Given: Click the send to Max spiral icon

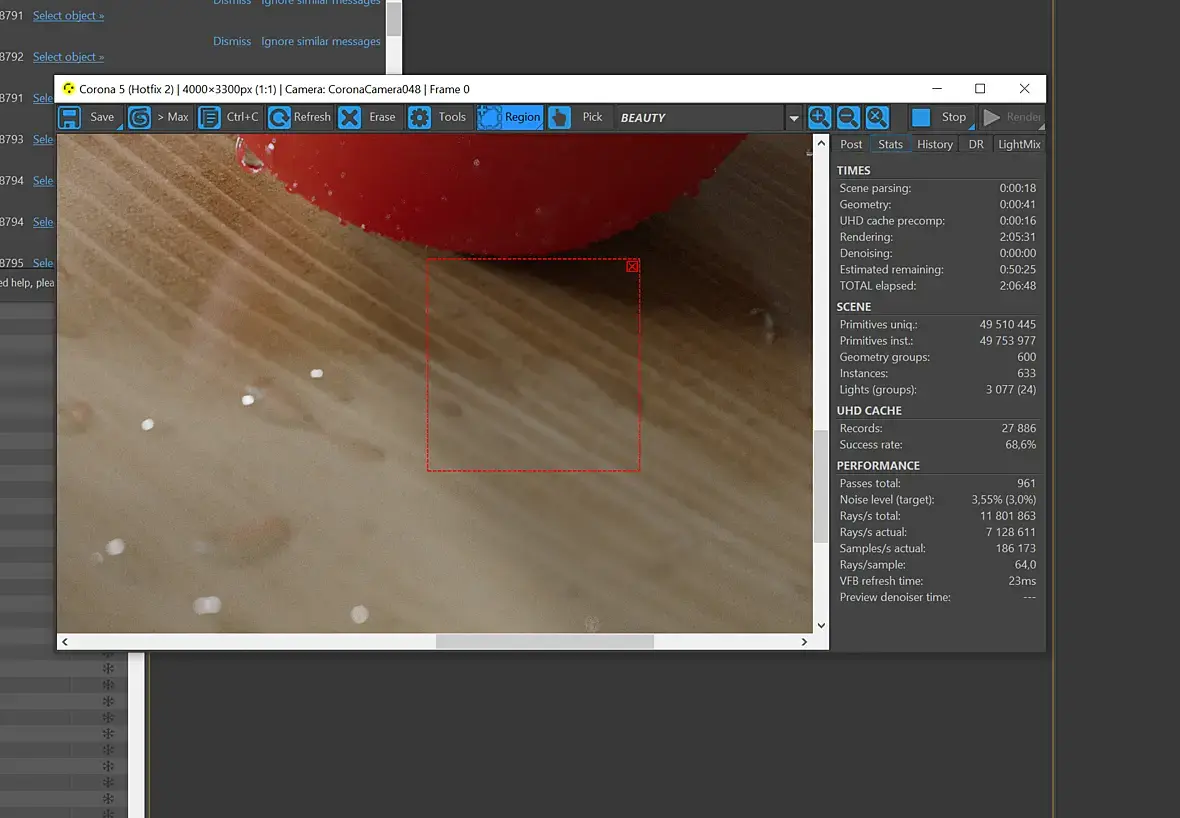Looking at the screenshot, I should [x=139, y=117].
